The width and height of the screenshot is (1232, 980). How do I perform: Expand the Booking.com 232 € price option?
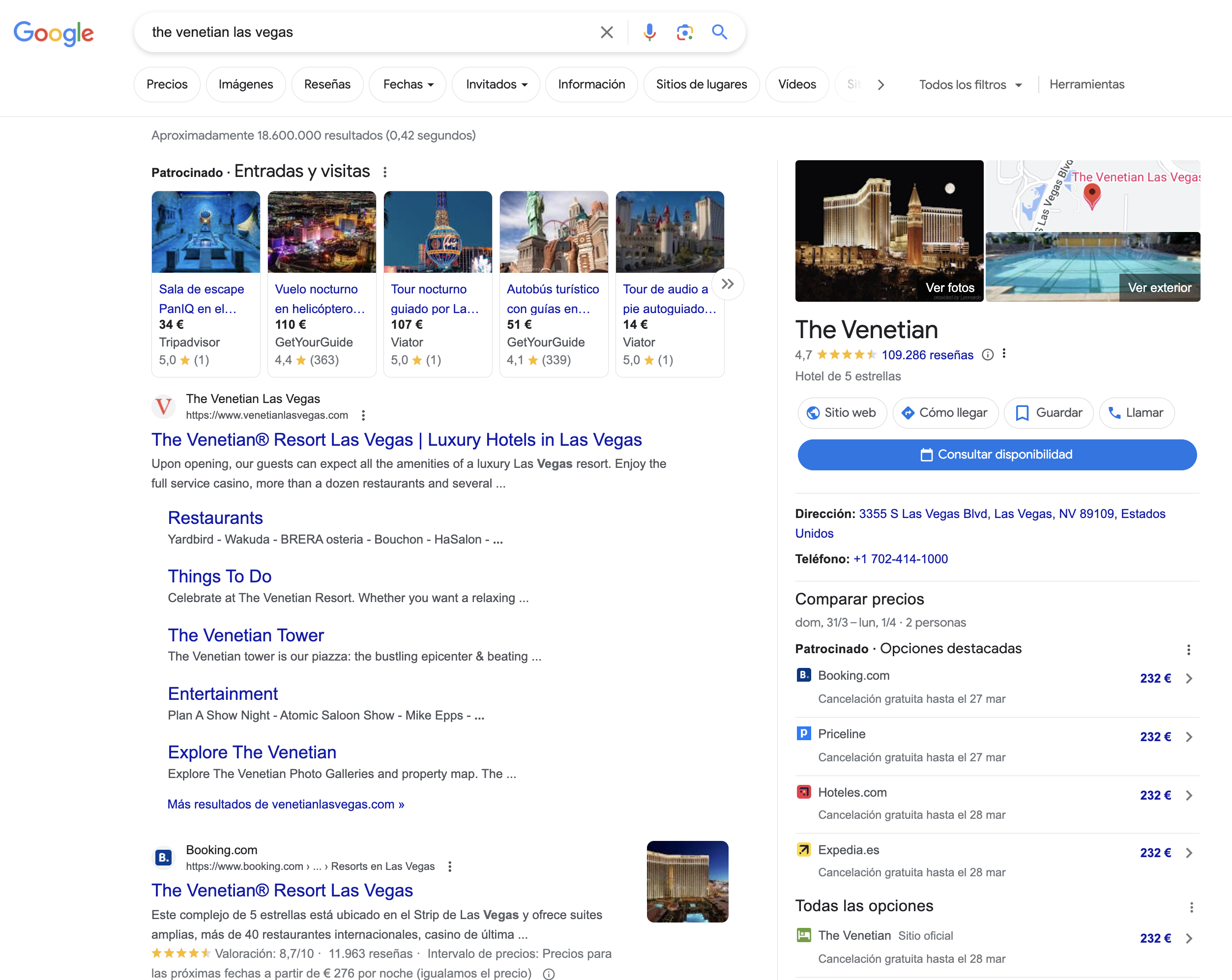tap(1189, 678)
